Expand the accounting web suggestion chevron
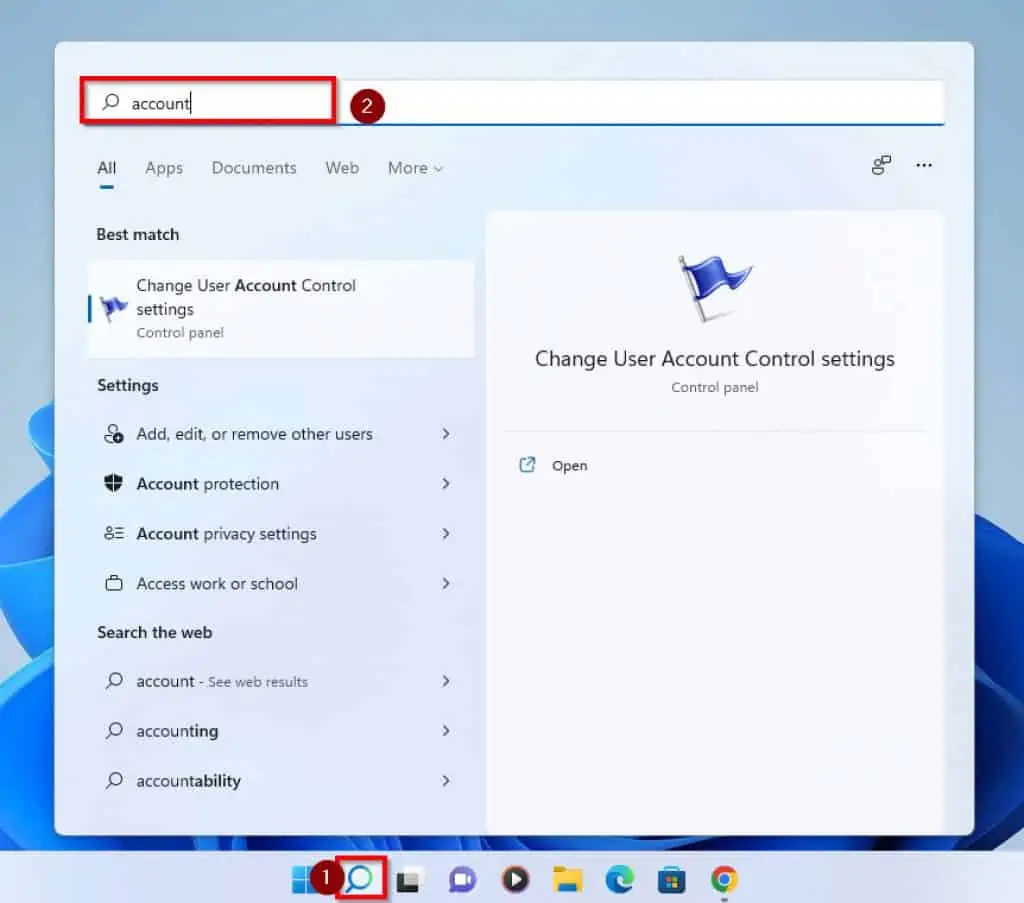The width and height of the screenshot is (1024, 903). 446,731
